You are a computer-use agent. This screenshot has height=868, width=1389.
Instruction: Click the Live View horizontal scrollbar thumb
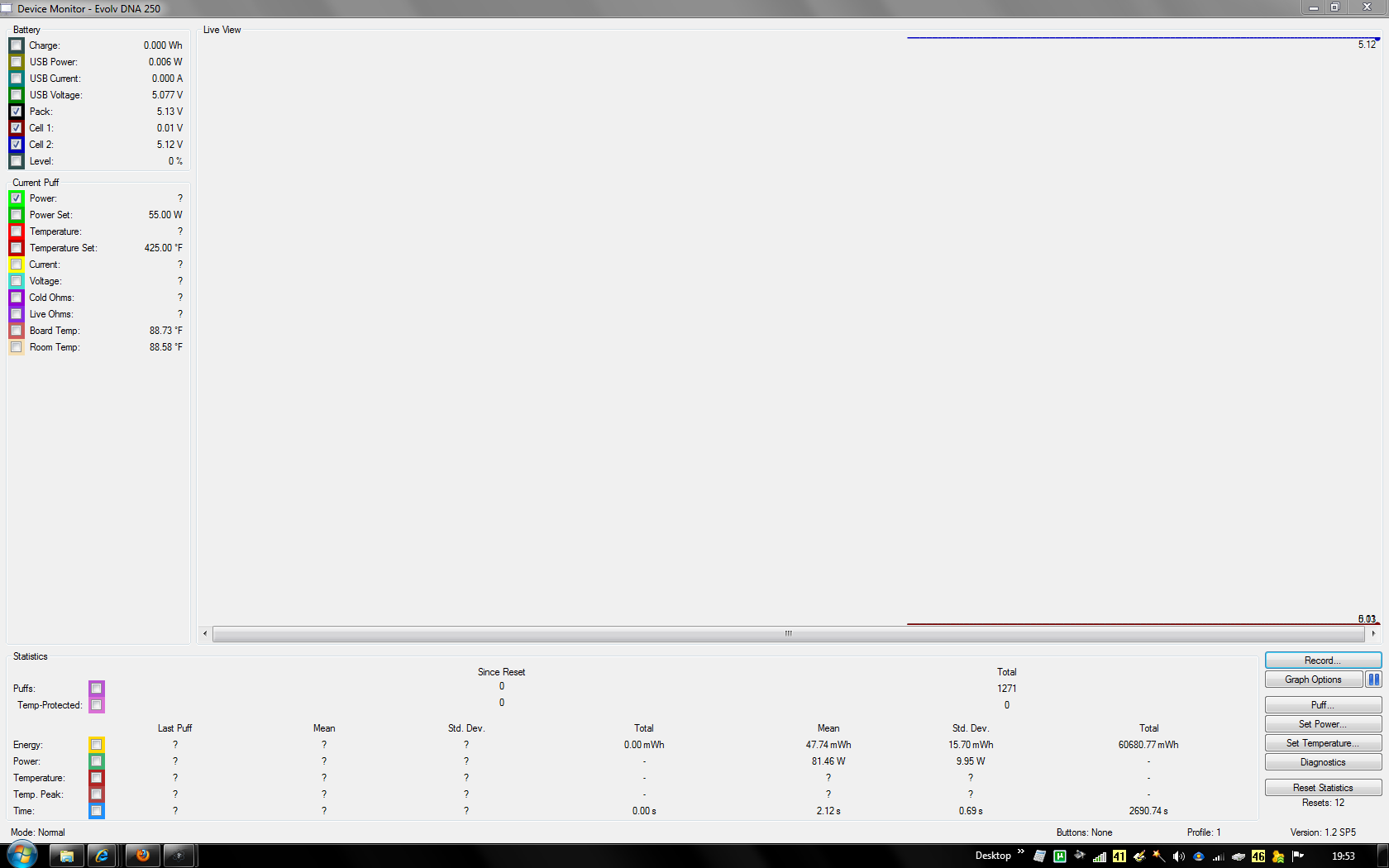pos(788,634)
